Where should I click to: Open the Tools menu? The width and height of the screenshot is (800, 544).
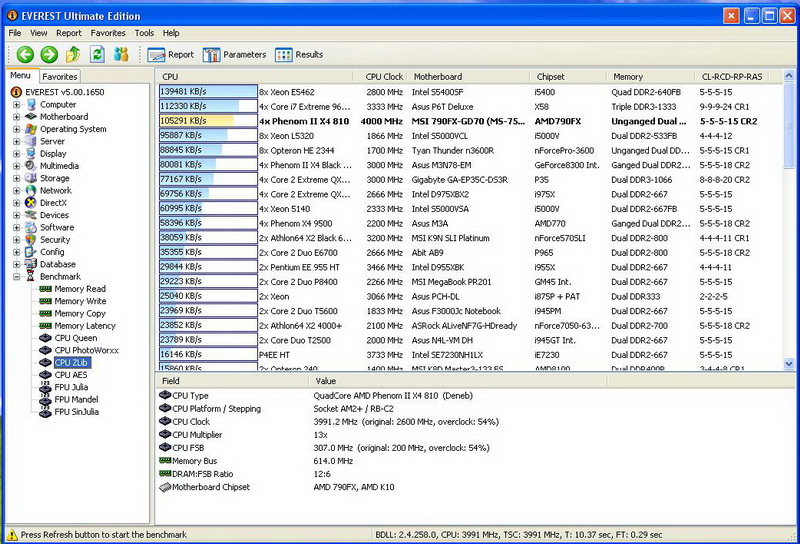tap(144, 33)
